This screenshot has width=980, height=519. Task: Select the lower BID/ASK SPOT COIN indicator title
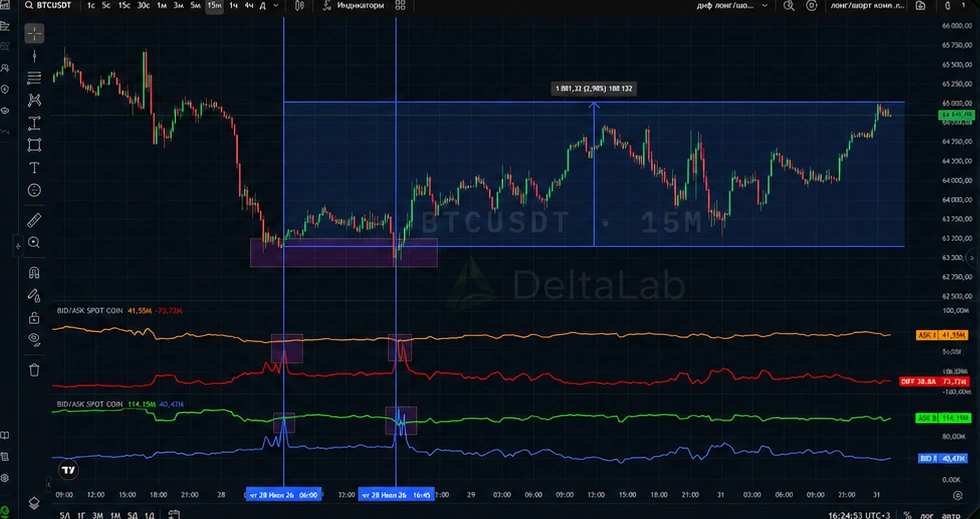(x=90, y=404)
